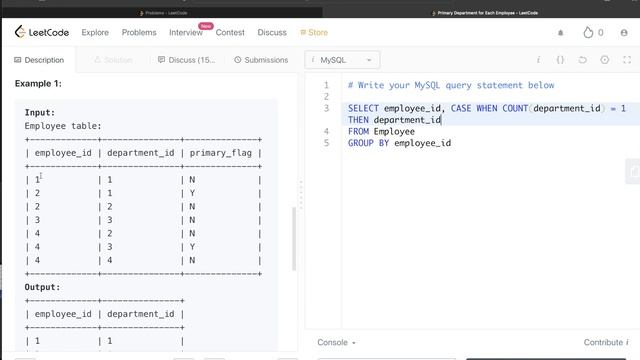
Task: Click the 'Output:' label
Action: tap(42, 287)
